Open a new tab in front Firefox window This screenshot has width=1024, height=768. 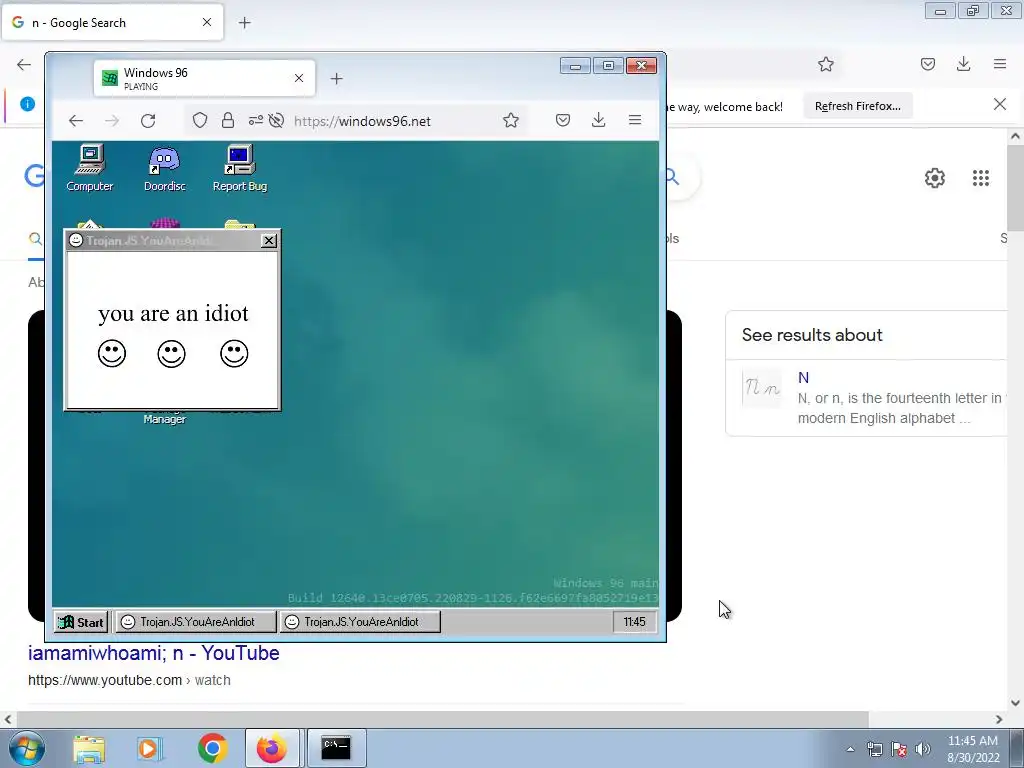[x=336, y=79]
